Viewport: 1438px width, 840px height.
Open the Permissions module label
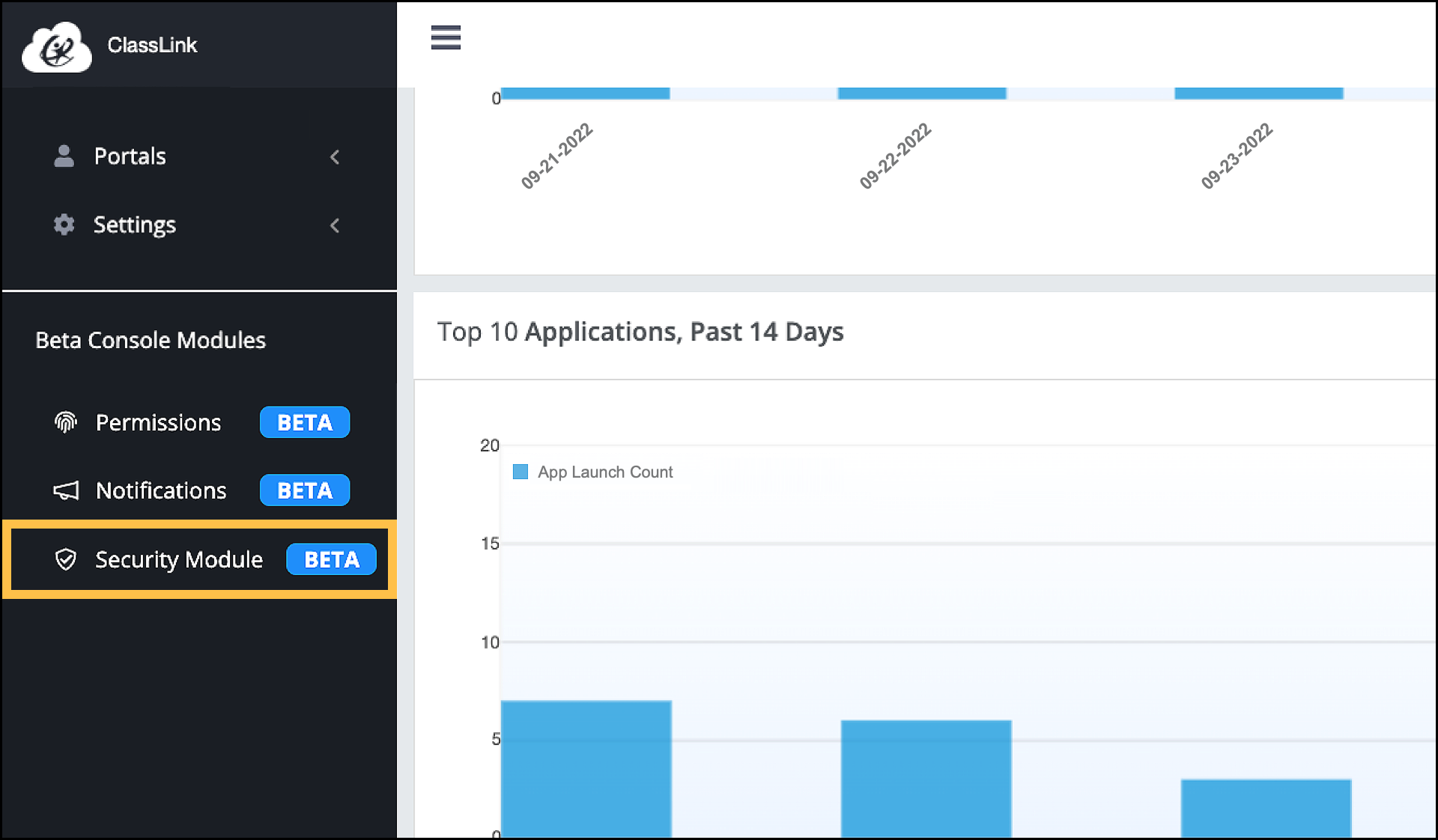pos(158,422)
